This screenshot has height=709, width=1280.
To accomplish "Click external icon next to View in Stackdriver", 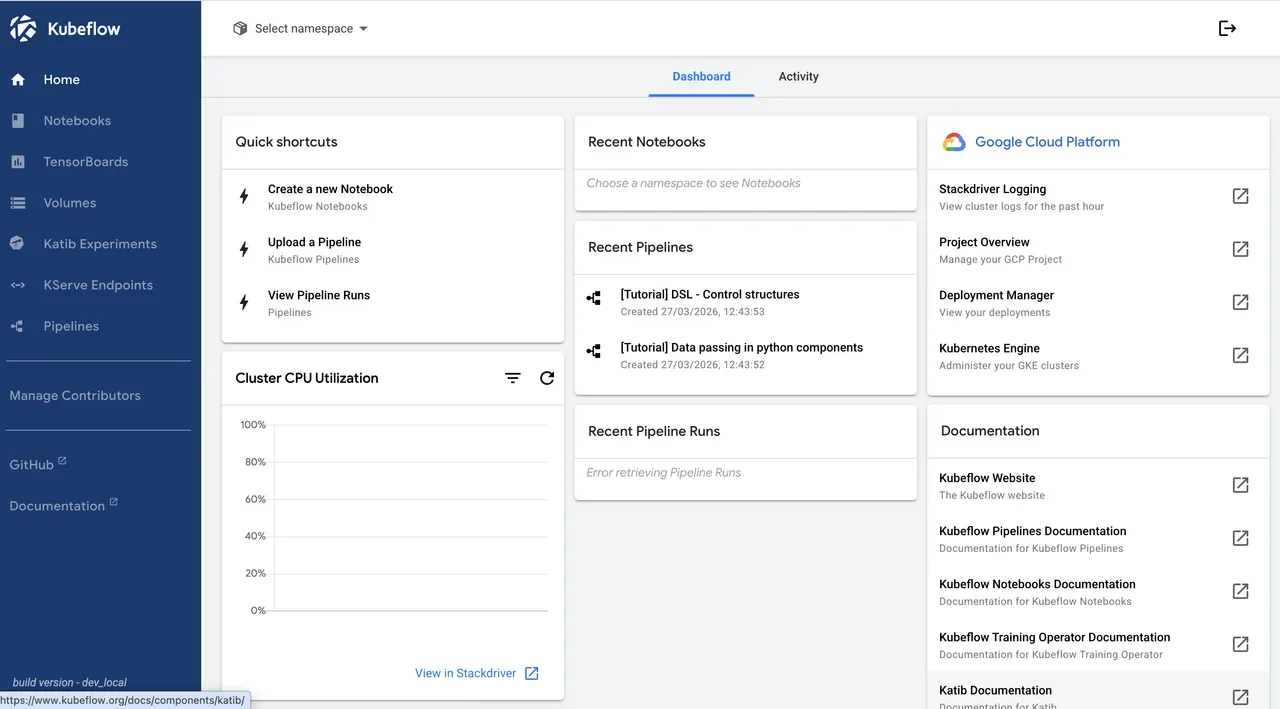I will [x=532, y=673].
